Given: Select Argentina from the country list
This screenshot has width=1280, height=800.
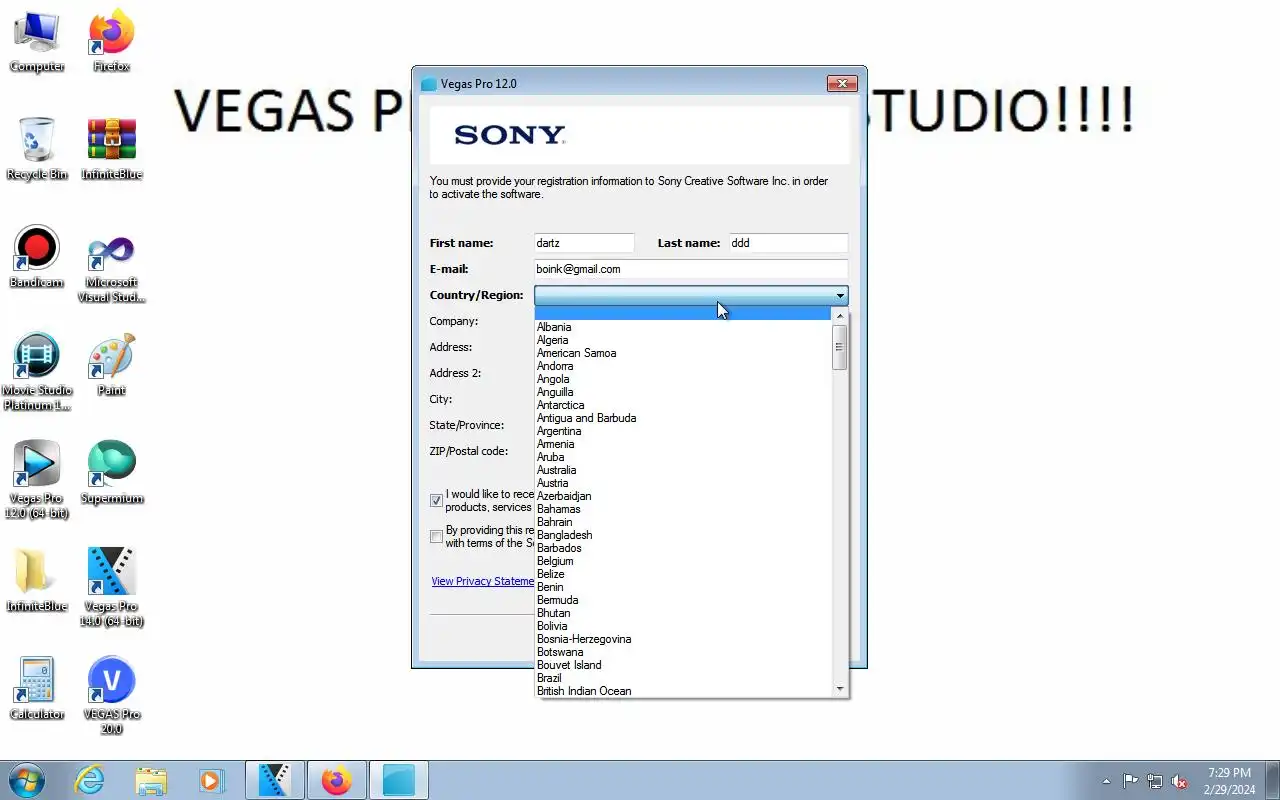Looking at the screenshot, I should [683, 431].
